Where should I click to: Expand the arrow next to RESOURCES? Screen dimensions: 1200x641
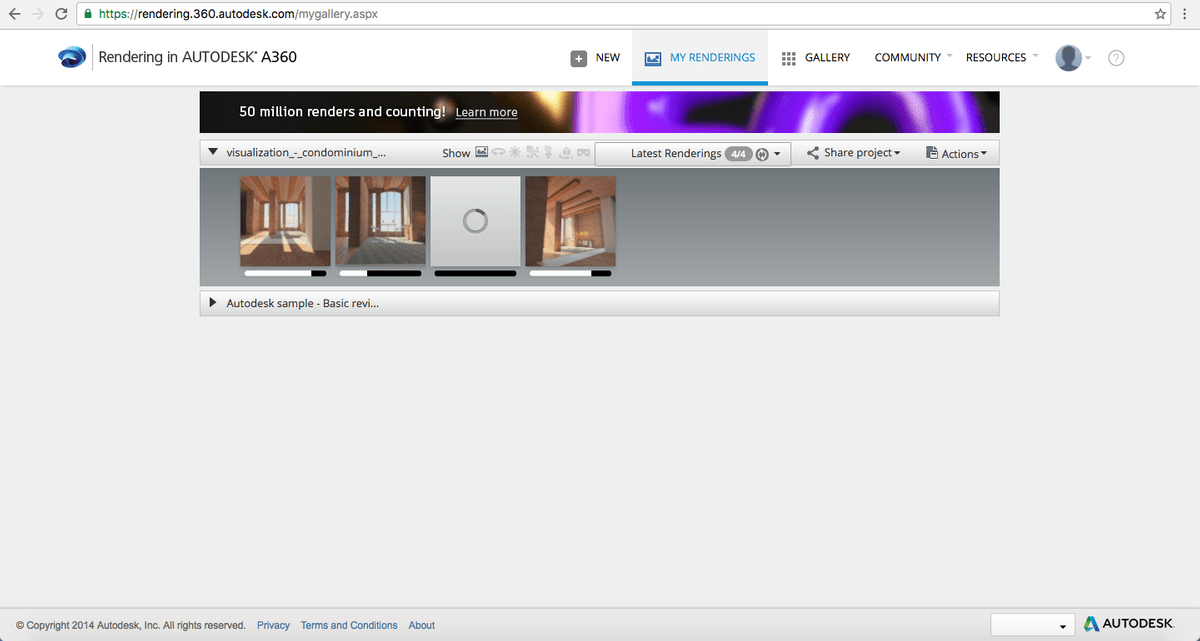[x=1035, y=56]
